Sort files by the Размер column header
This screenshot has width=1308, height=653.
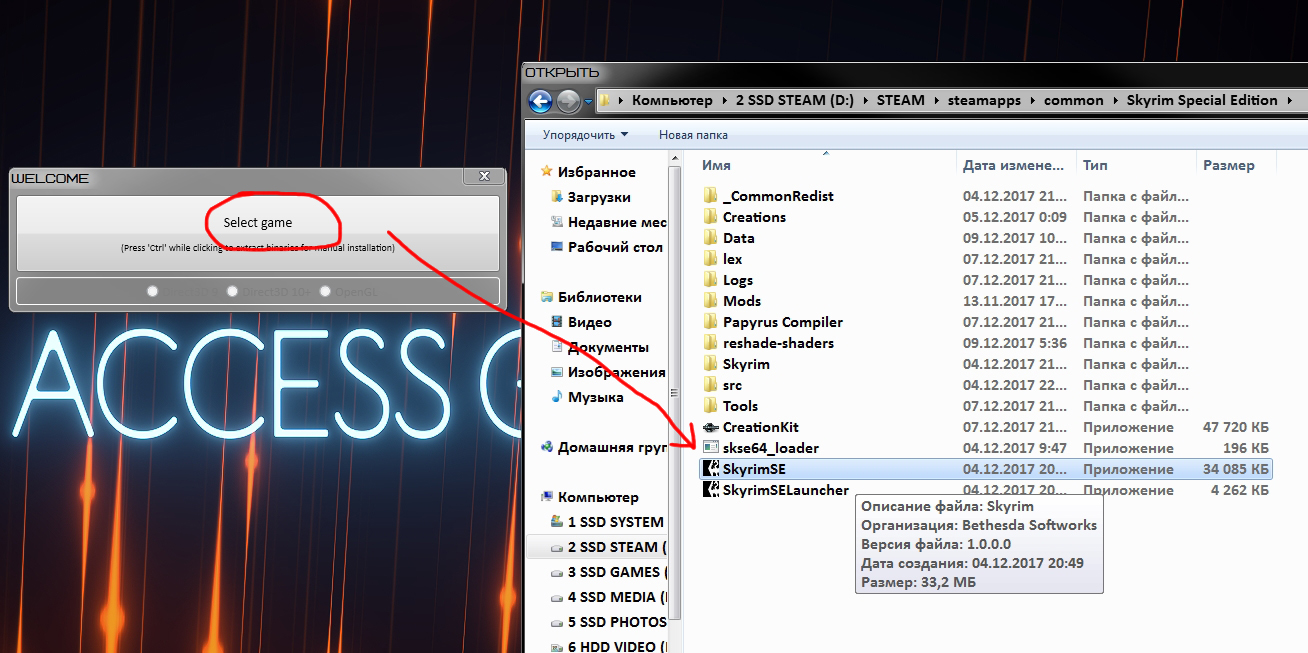click(x=1236, y=165)
